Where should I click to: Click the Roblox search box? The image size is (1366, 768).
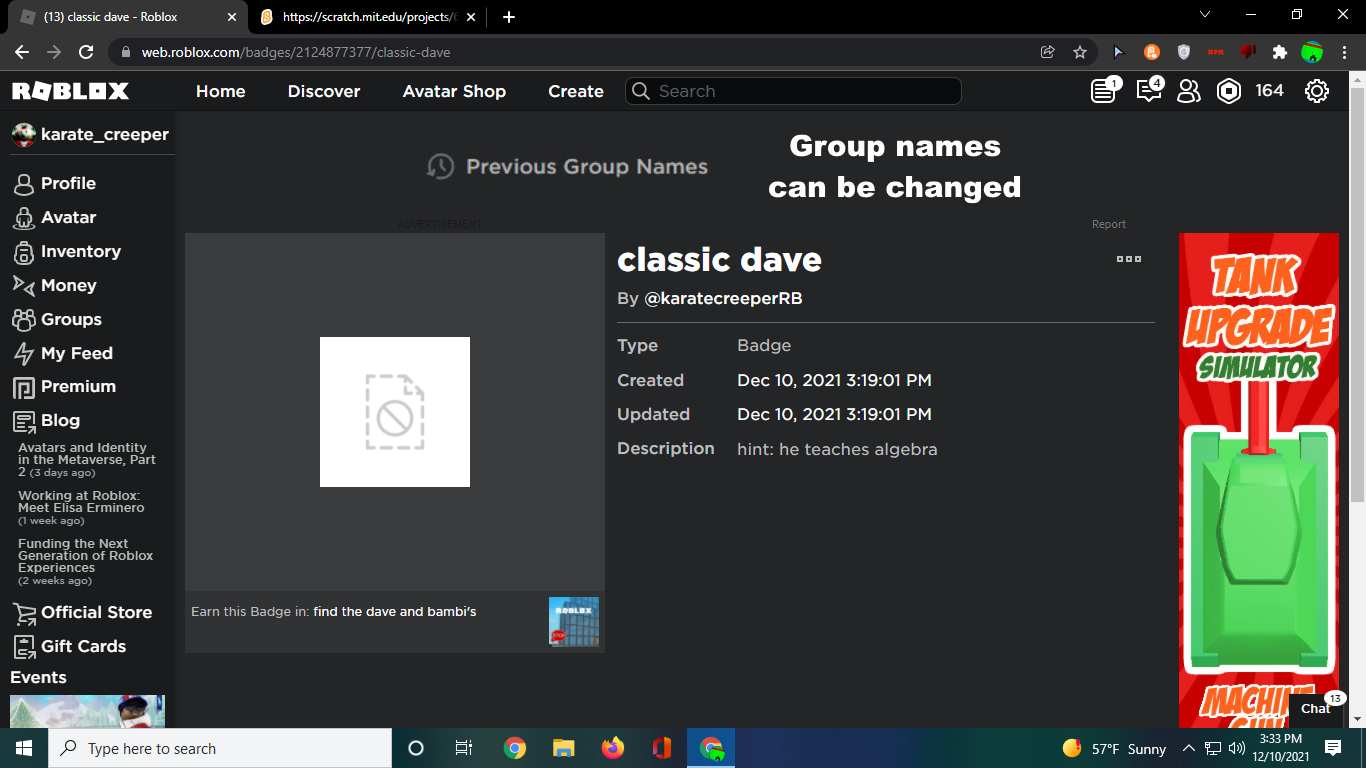tap(793, 91)
